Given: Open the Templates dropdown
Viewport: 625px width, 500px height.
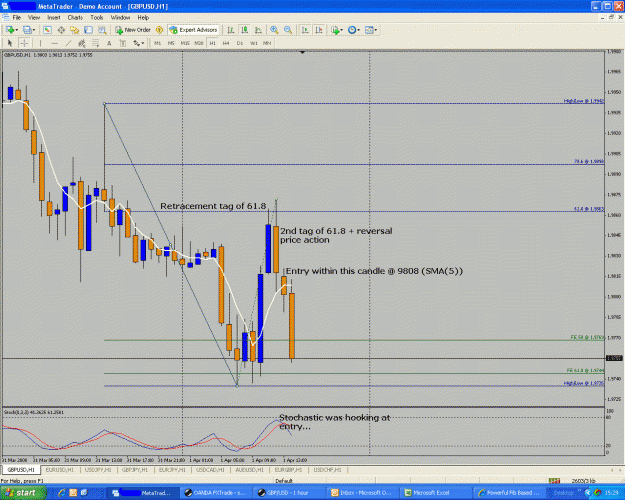Looking at the screenshot, I should pos(371,30).
